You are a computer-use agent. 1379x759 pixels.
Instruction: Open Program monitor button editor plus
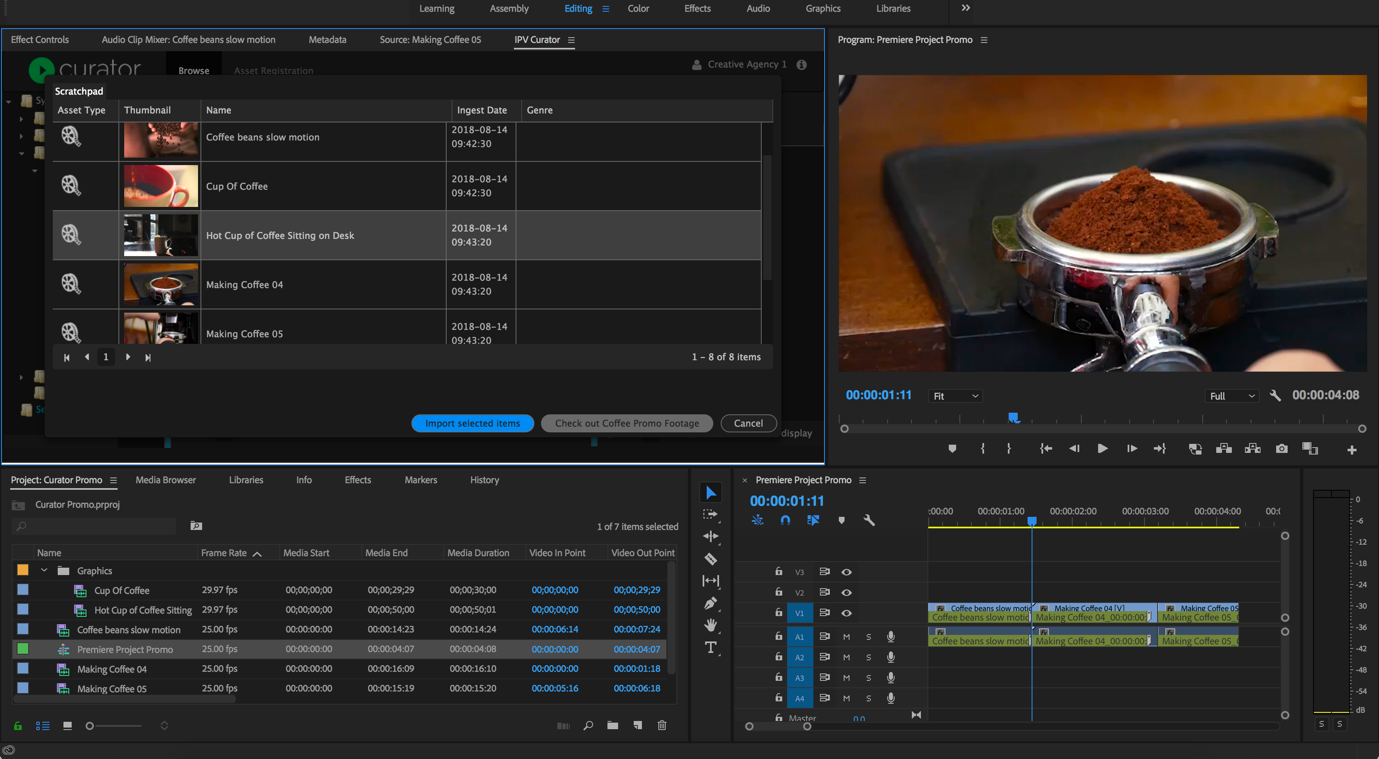click(1352, 450)
